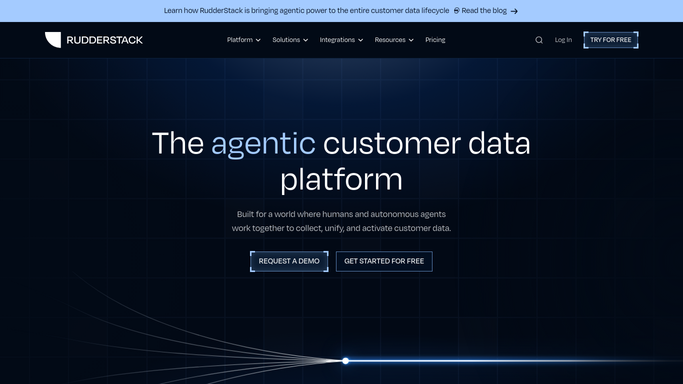The height and width of the screenshot is (384, 683).
Task: Click the glowing dot on the animation line
Action: point(345,361)
